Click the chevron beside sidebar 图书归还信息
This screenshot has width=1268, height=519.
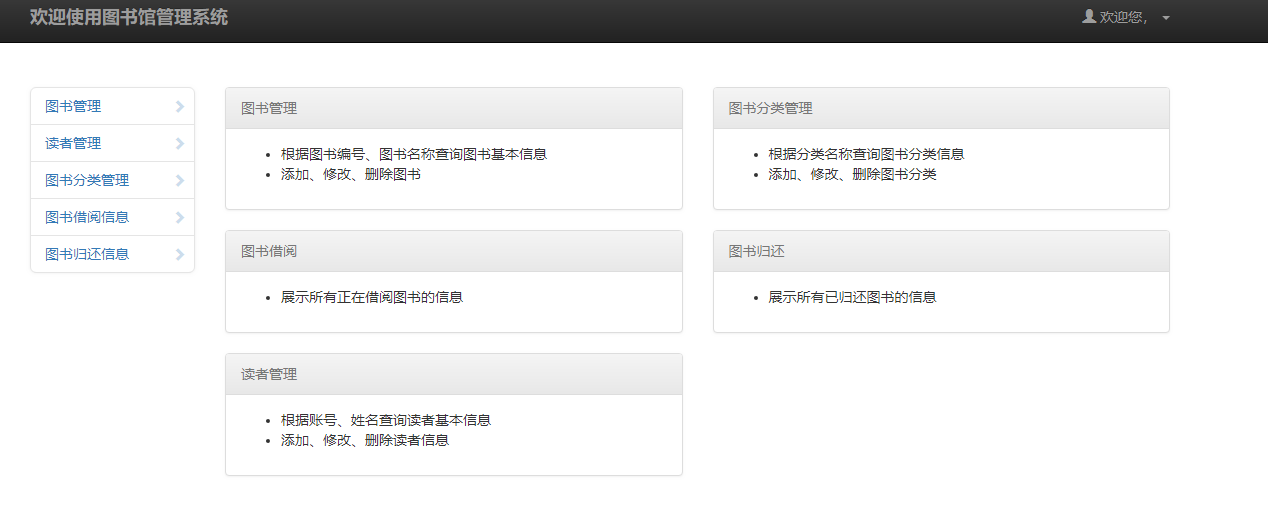(x=179, y=255)
